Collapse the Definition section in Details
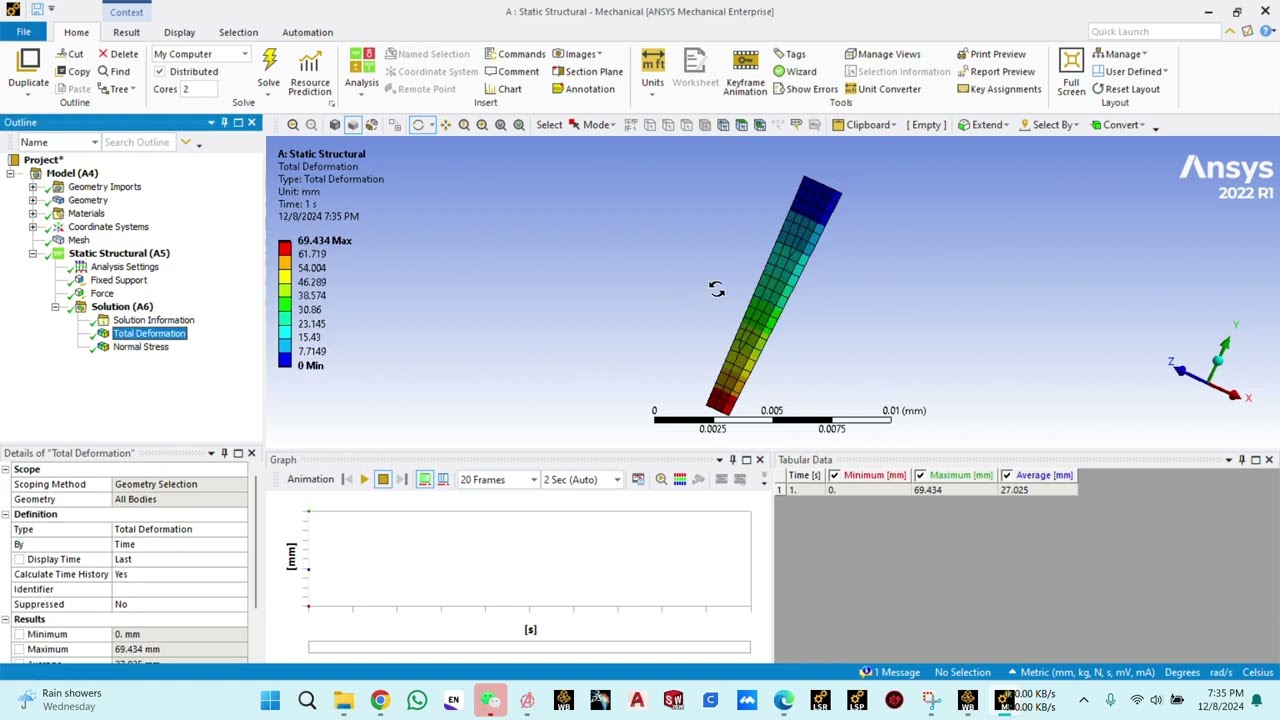Image resolution: width=1280 pixels, height=720 pixels. pos(6,514)
